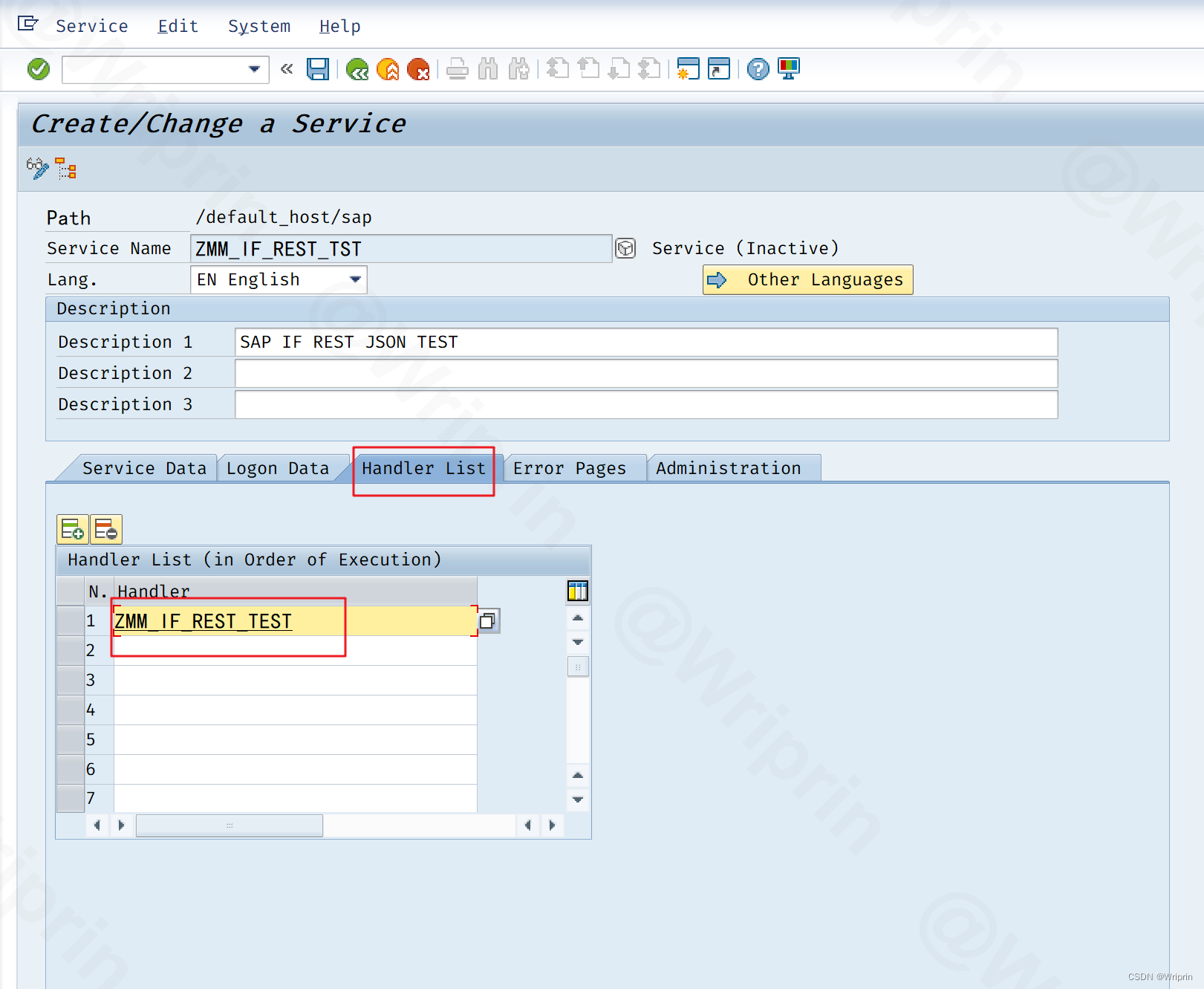Expand the command field history dropdown

tap(253, 68)
